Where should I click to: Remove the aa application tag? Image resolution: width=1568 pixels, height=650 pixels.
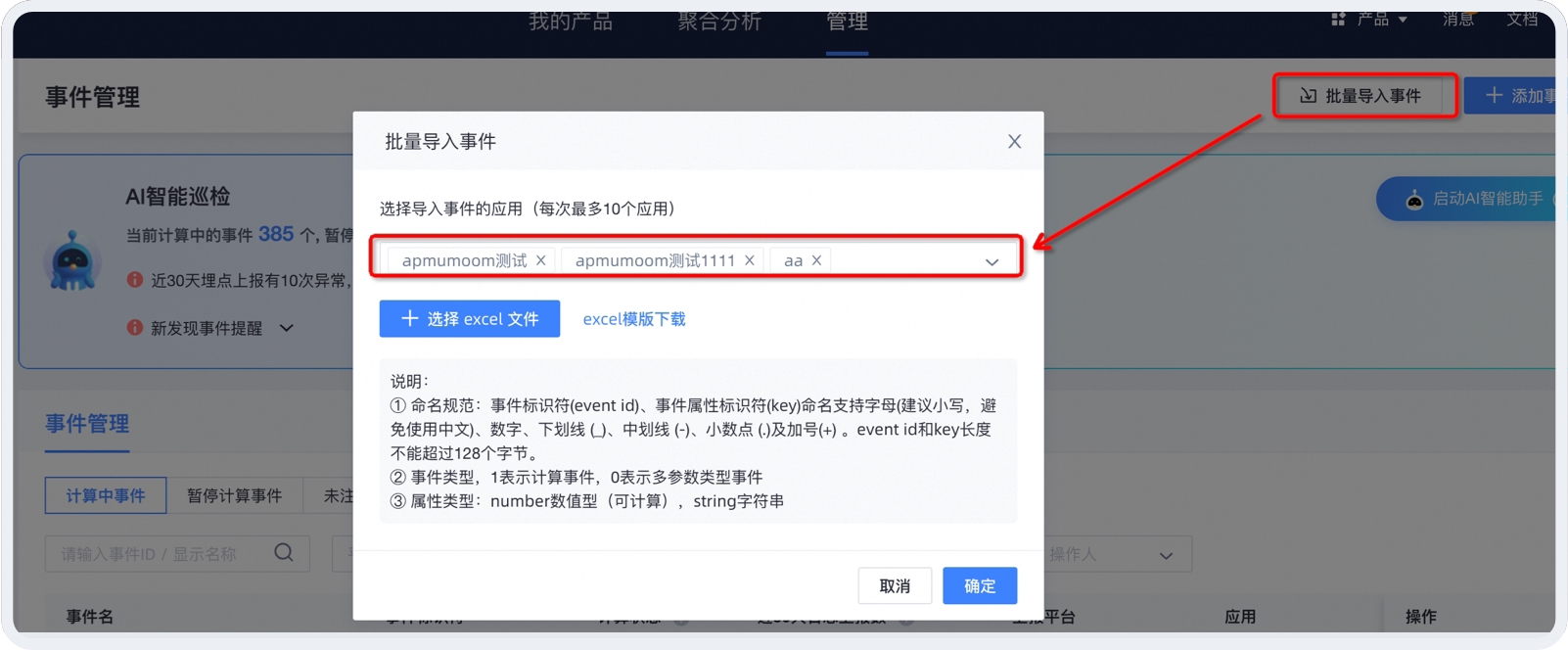click(816, 260)
